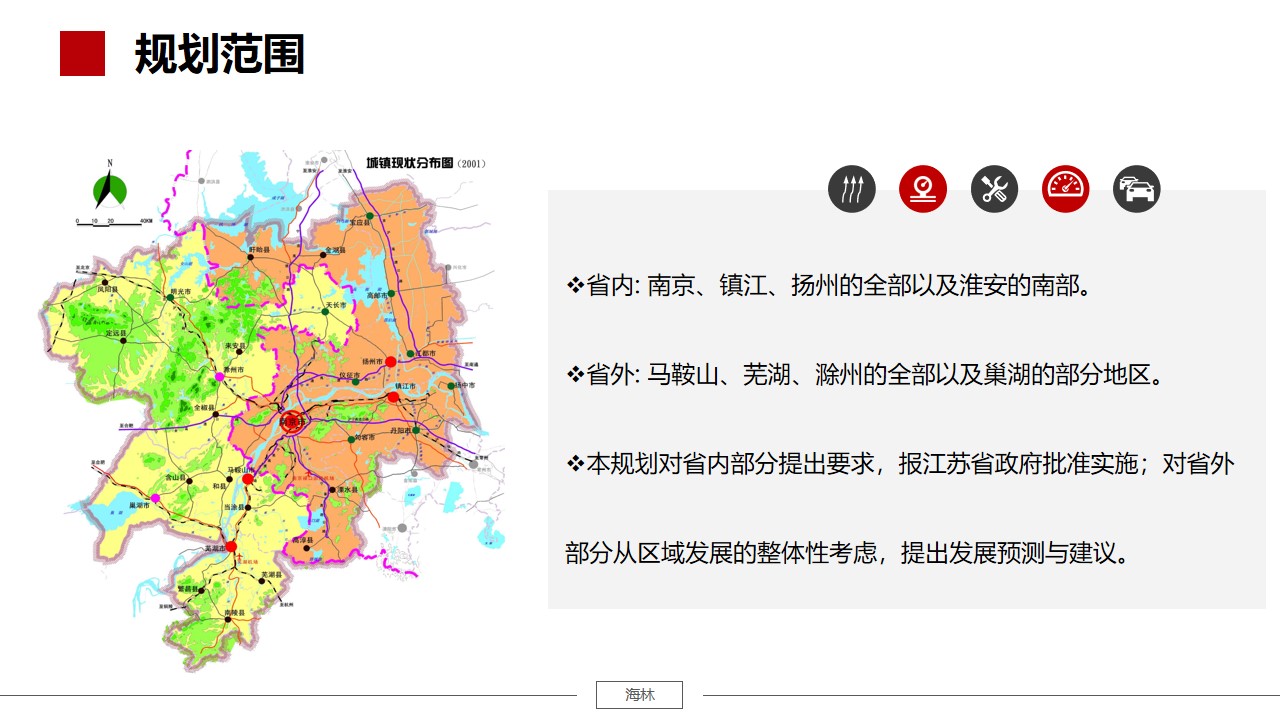Click the red Wuhu city dot on map
This screenshot has width=1280, height=720.
[231, 547]
